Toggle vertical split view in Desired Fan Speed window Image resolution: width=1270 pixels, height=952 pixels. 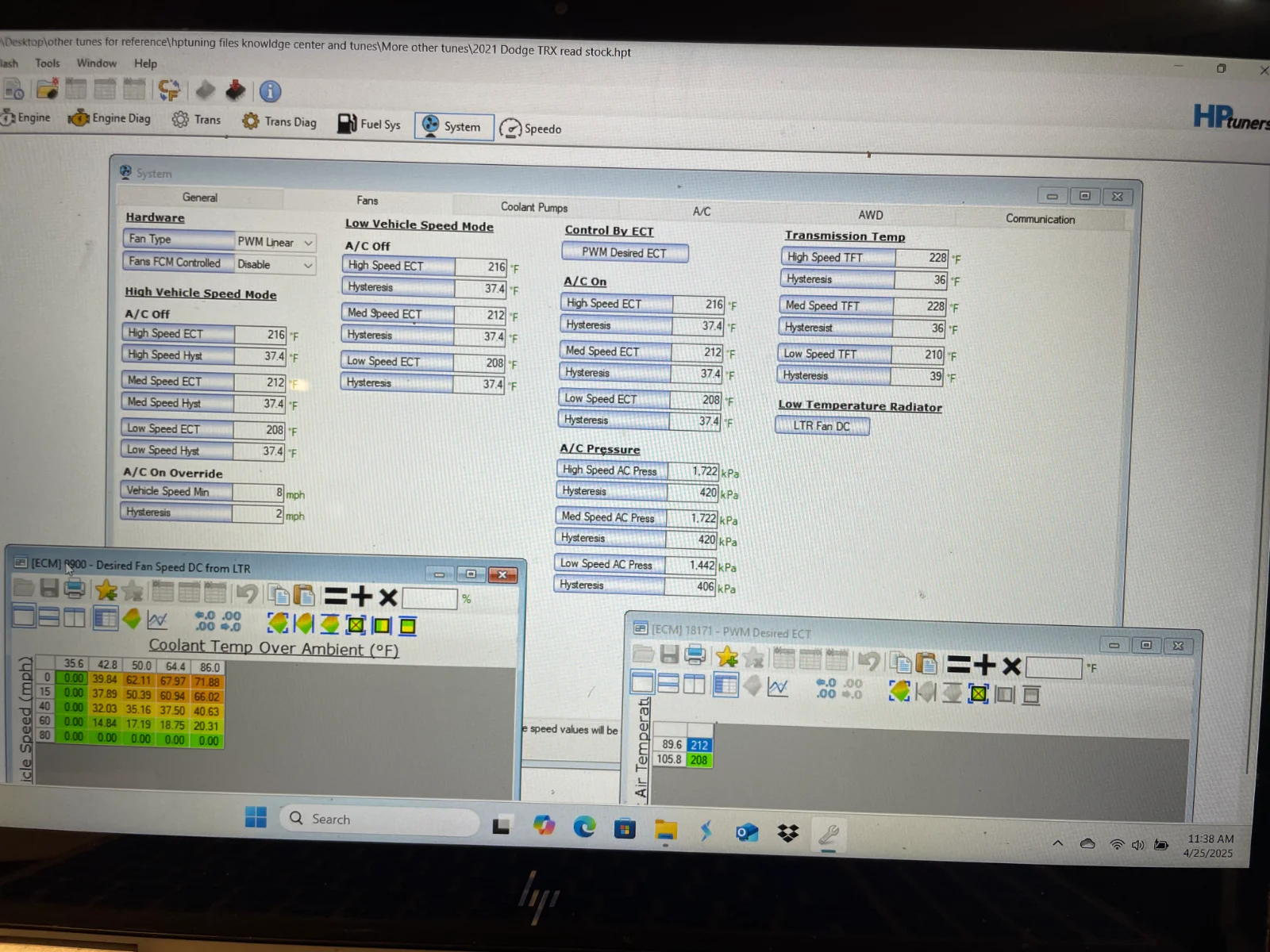[x=75, y=617]
